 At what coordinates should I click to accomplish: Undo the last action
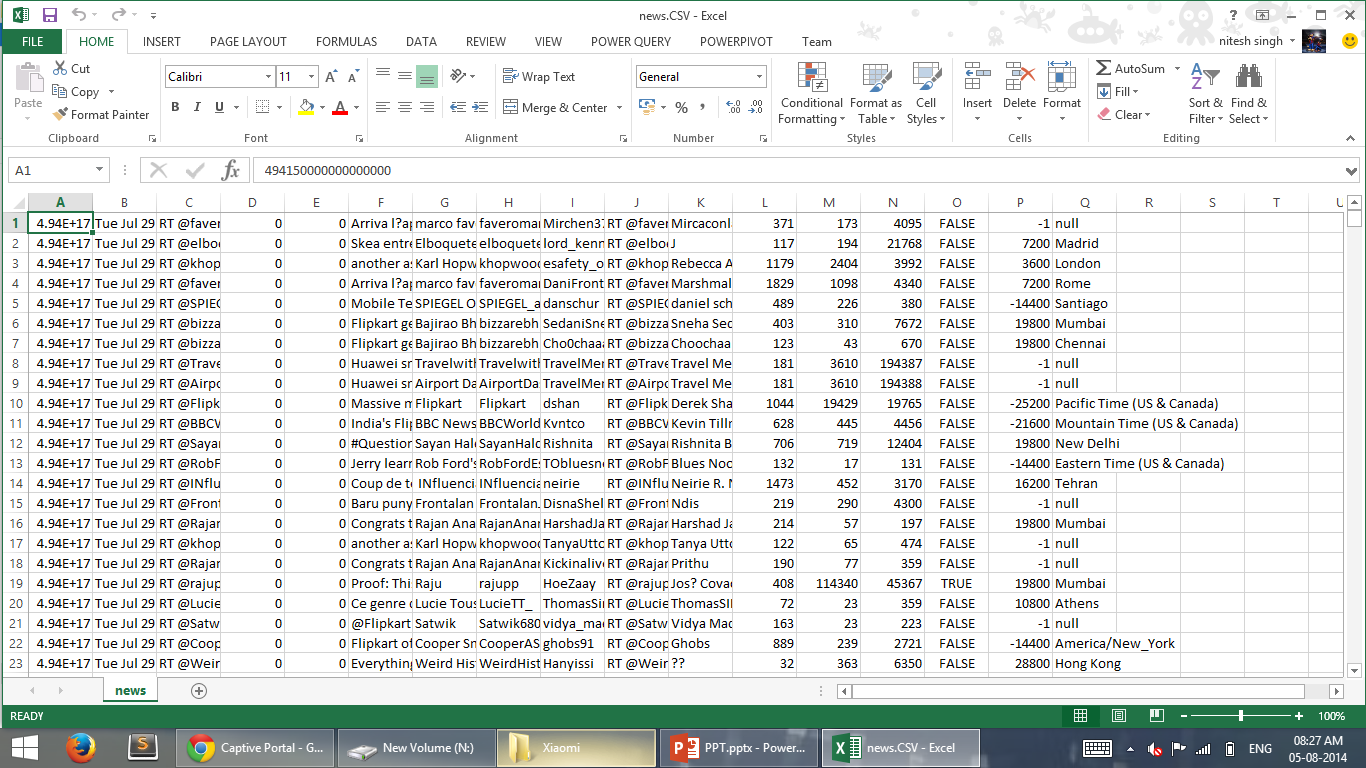tap(79, 15)
